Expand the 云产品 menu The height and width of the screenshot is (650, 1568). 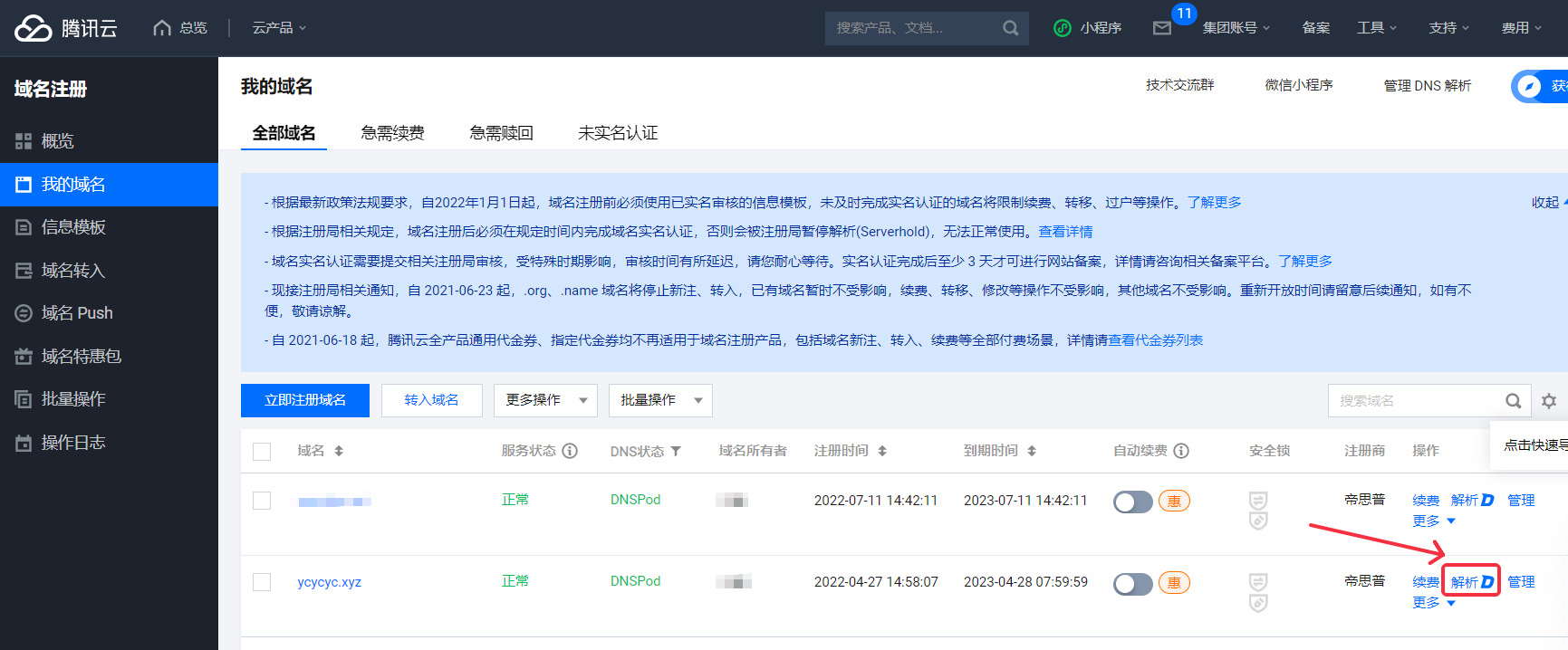coord(279,28)
